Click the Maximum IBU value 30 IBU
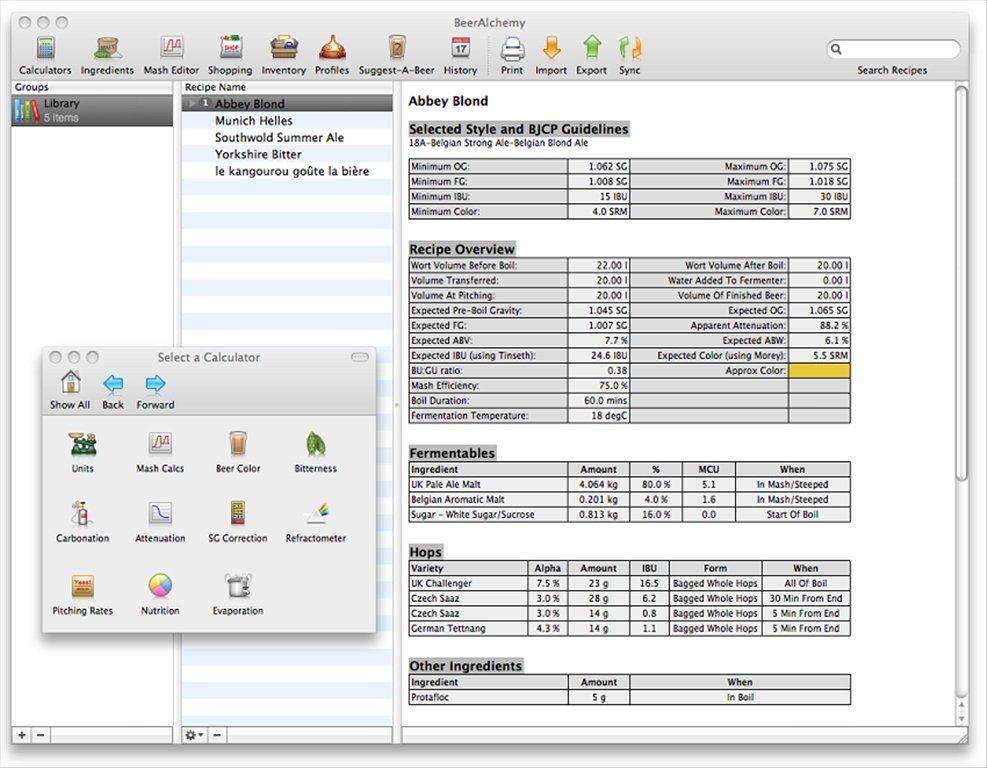The image size is (987, 768). (820, 196)
